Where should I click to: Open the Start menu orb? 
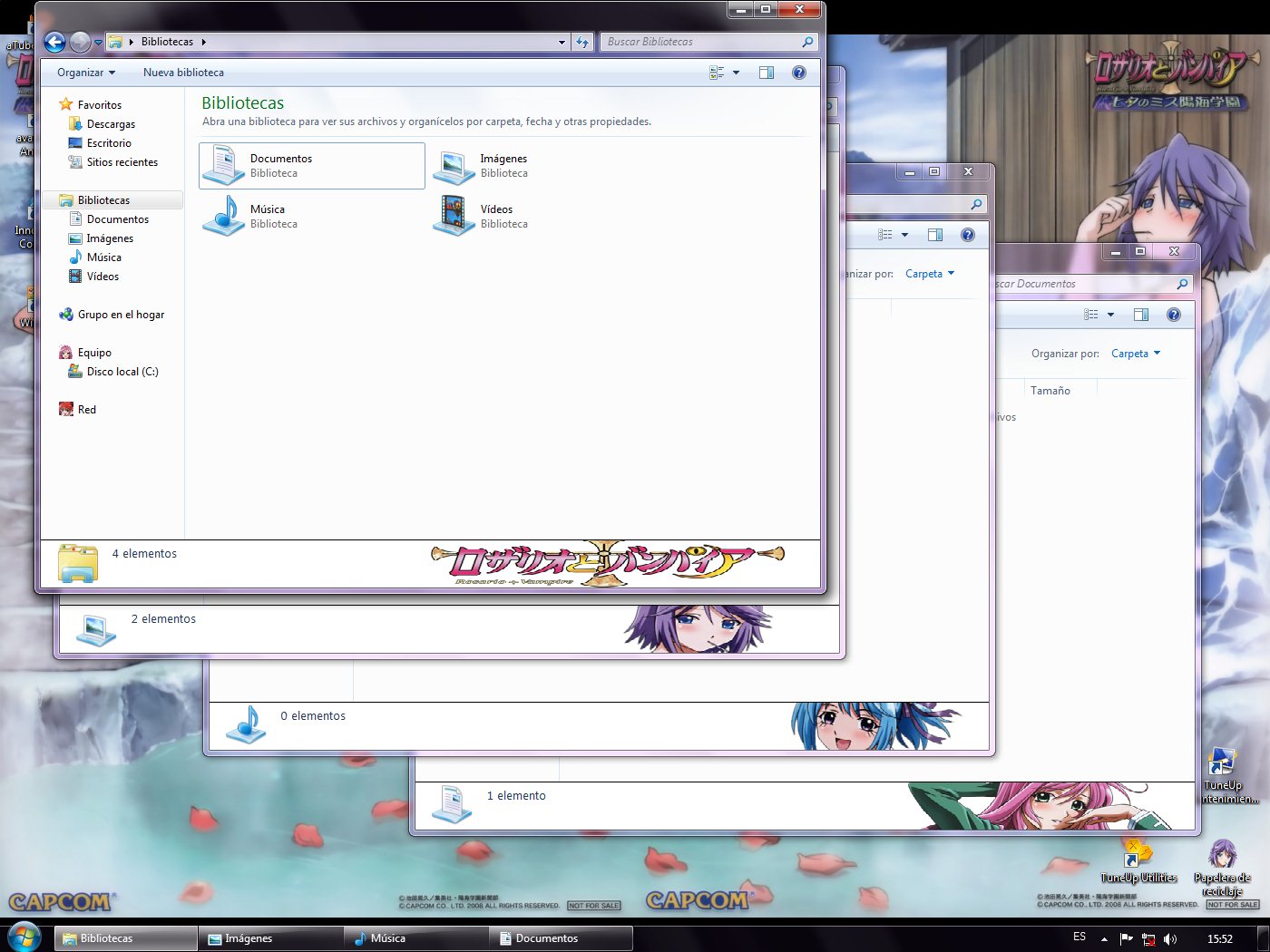tap(23, 937)
